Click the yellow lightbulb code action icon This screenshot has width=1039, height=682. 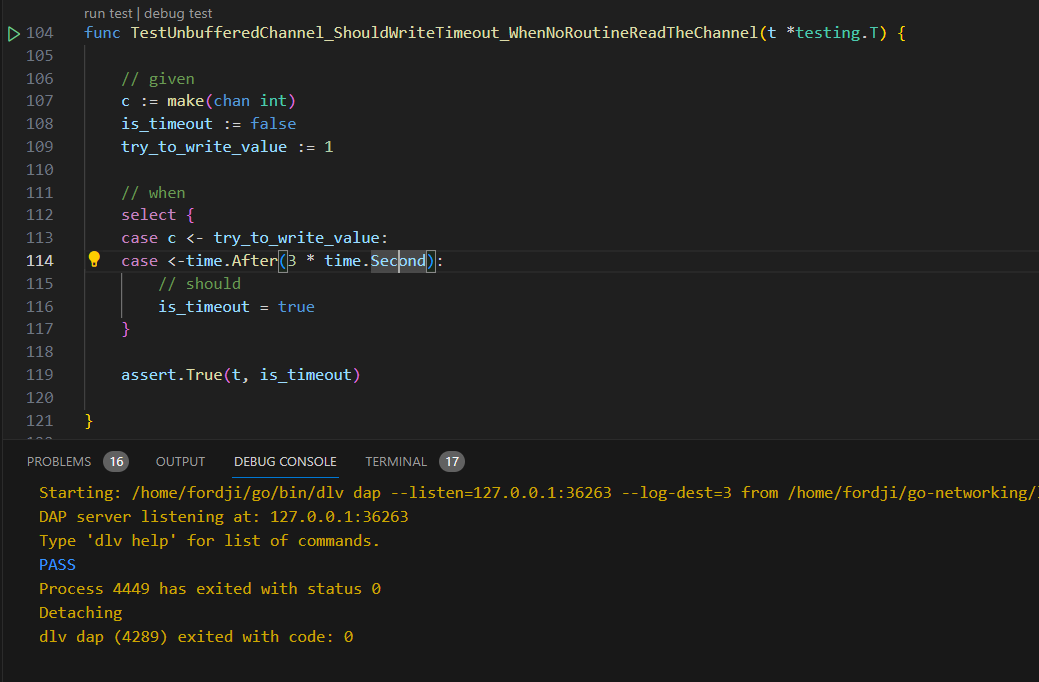pos(94,260)
